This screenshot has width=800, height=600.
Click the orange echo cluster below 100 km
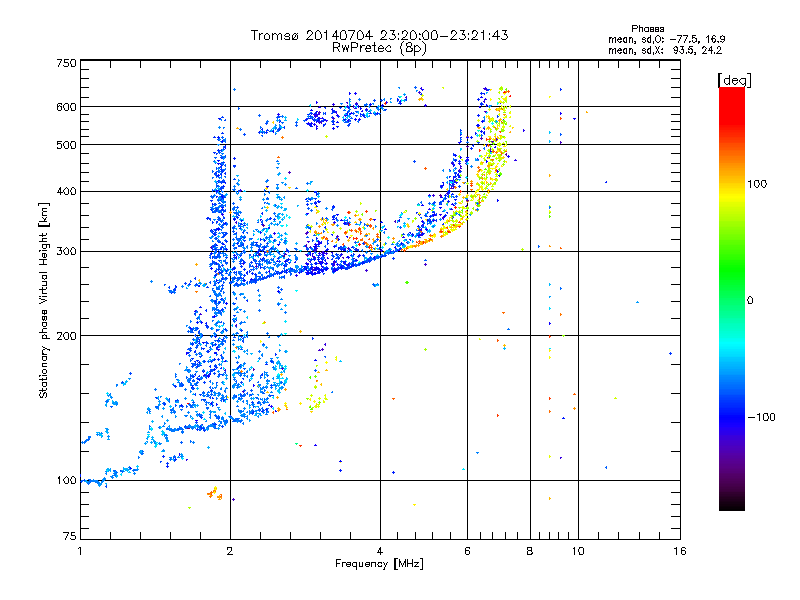coord(214,493)
